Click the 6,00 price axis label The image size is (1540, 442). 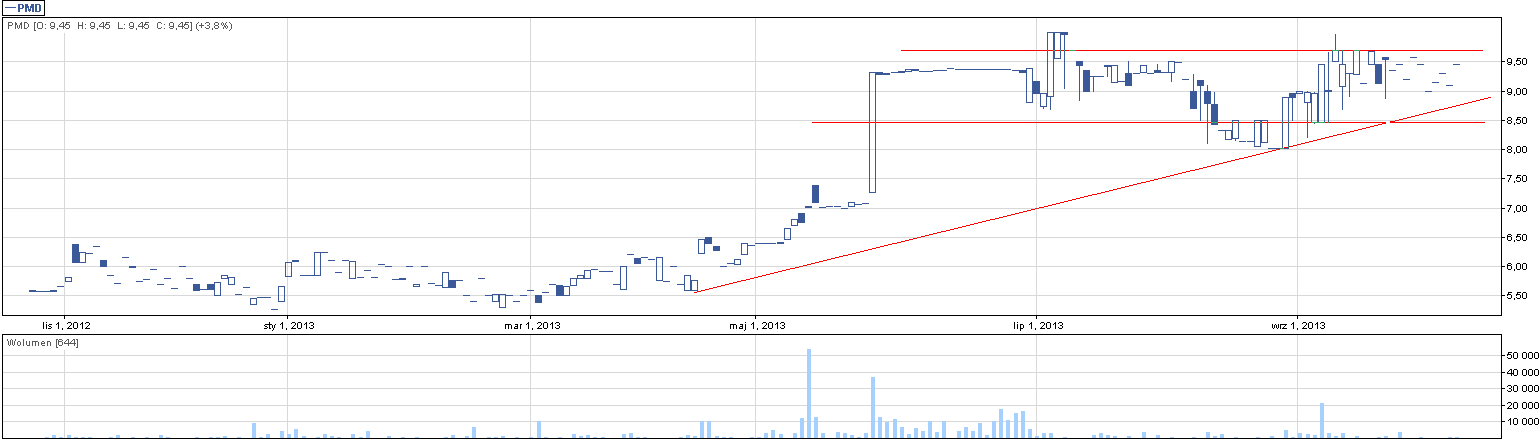[x=1517, y=267]
